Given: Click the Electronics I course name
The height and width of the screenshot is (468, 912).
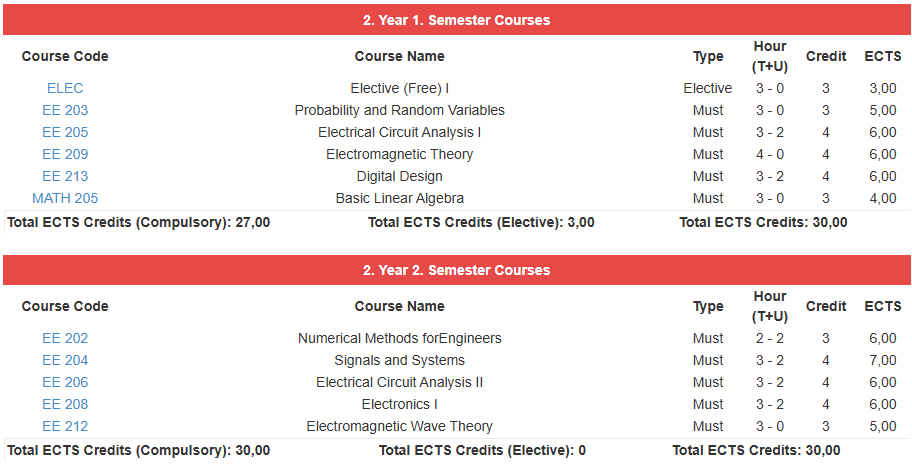Looking at the screenshot, I should coord(399,404).
